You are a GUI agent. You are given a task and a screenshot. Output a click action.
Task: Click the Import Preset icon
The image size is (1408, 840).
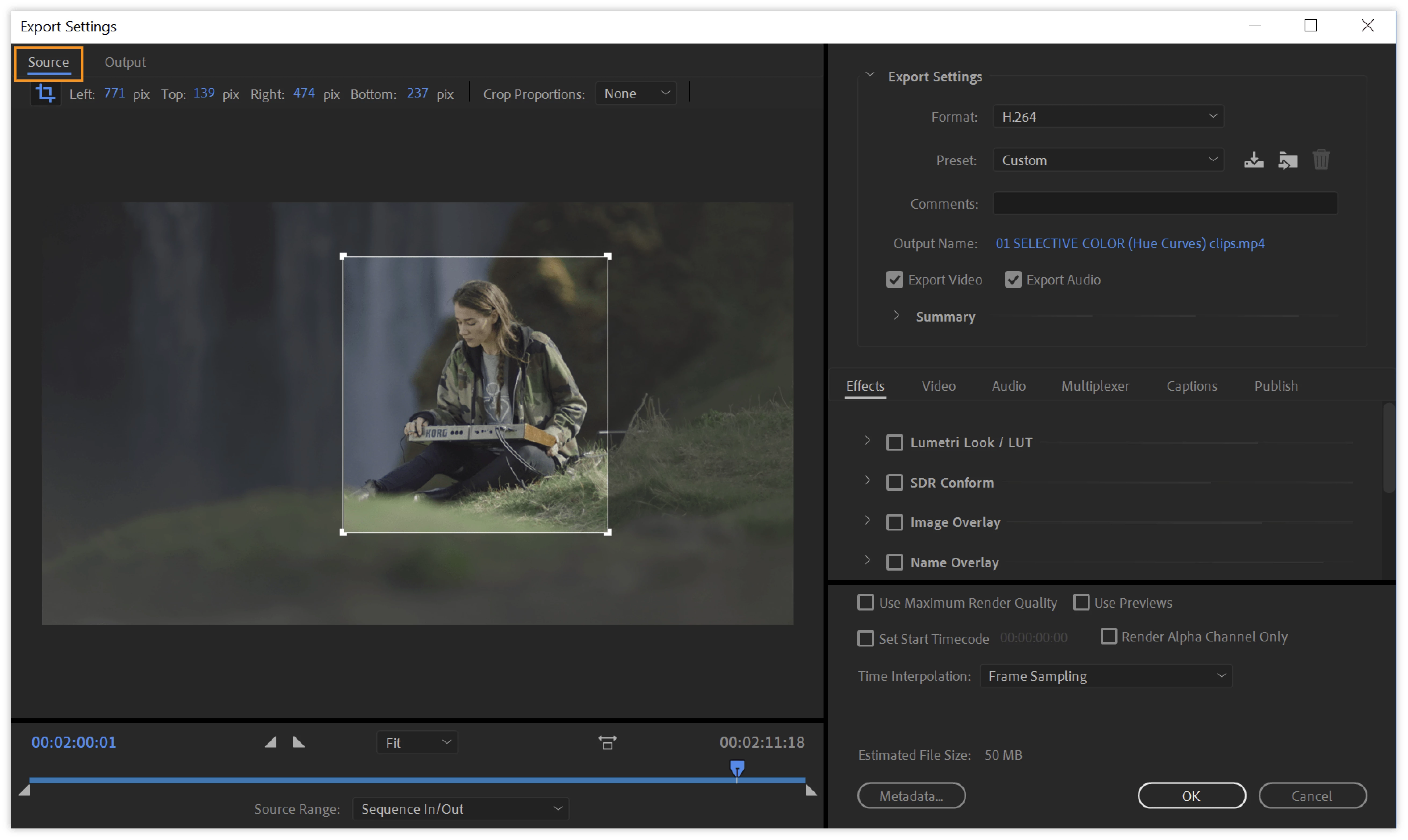(x=1287, y=160)
